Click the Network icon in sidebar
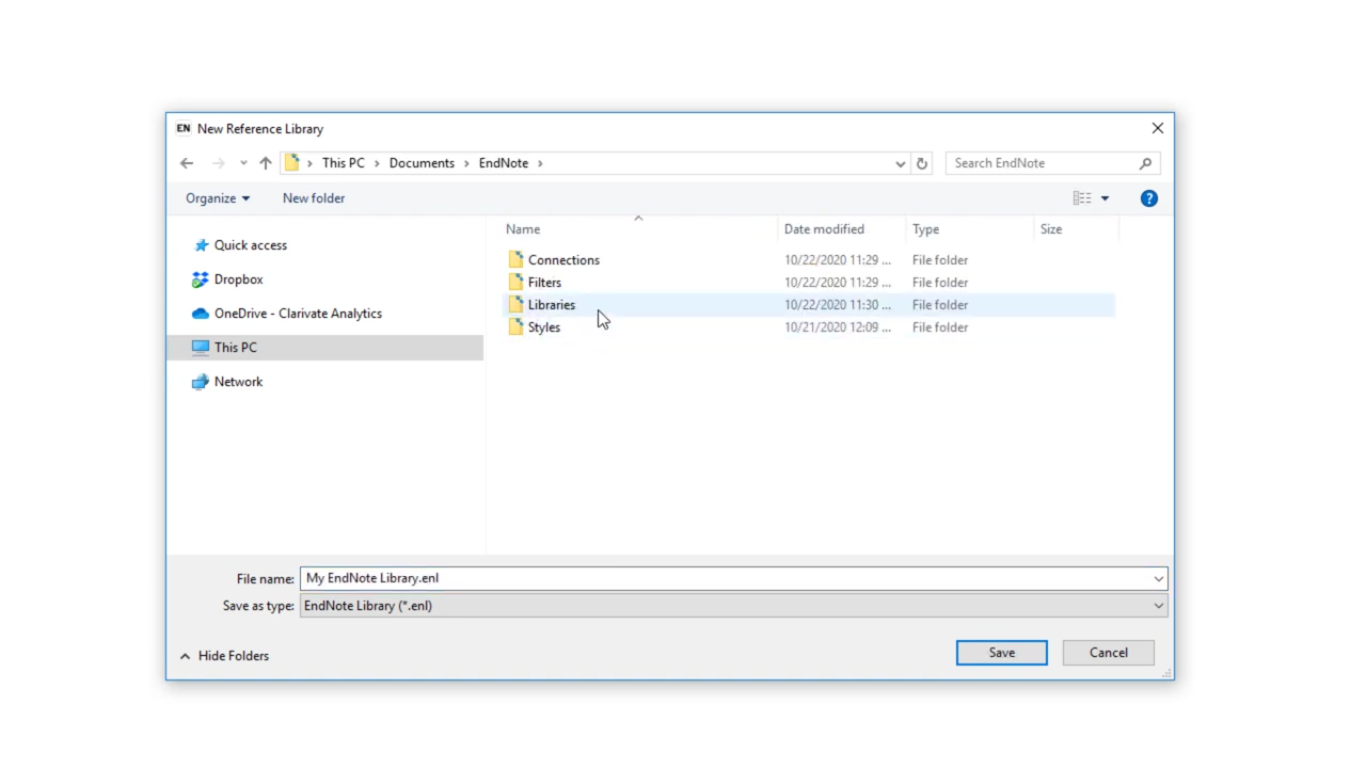 (x=200, y=381)
